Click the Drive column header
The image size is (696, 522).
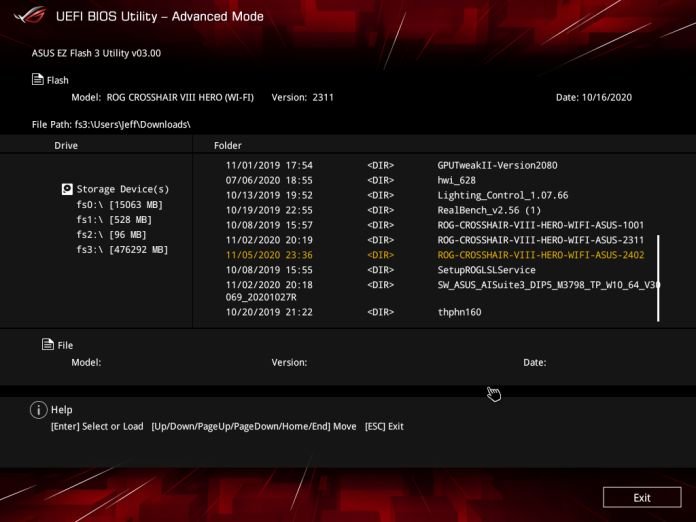click(66, 146)
